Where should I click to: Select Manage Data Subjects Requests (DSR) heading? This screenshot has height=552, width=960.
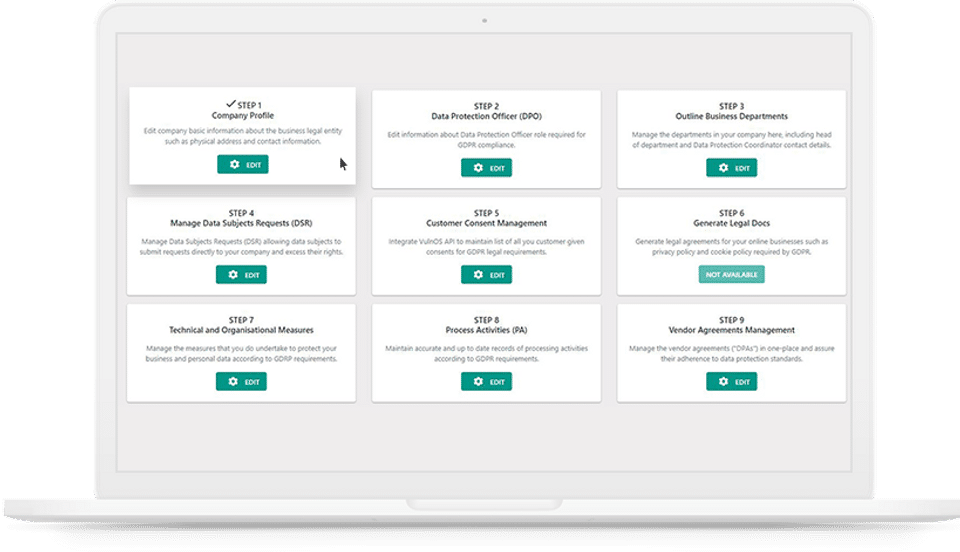coord(241,223)
